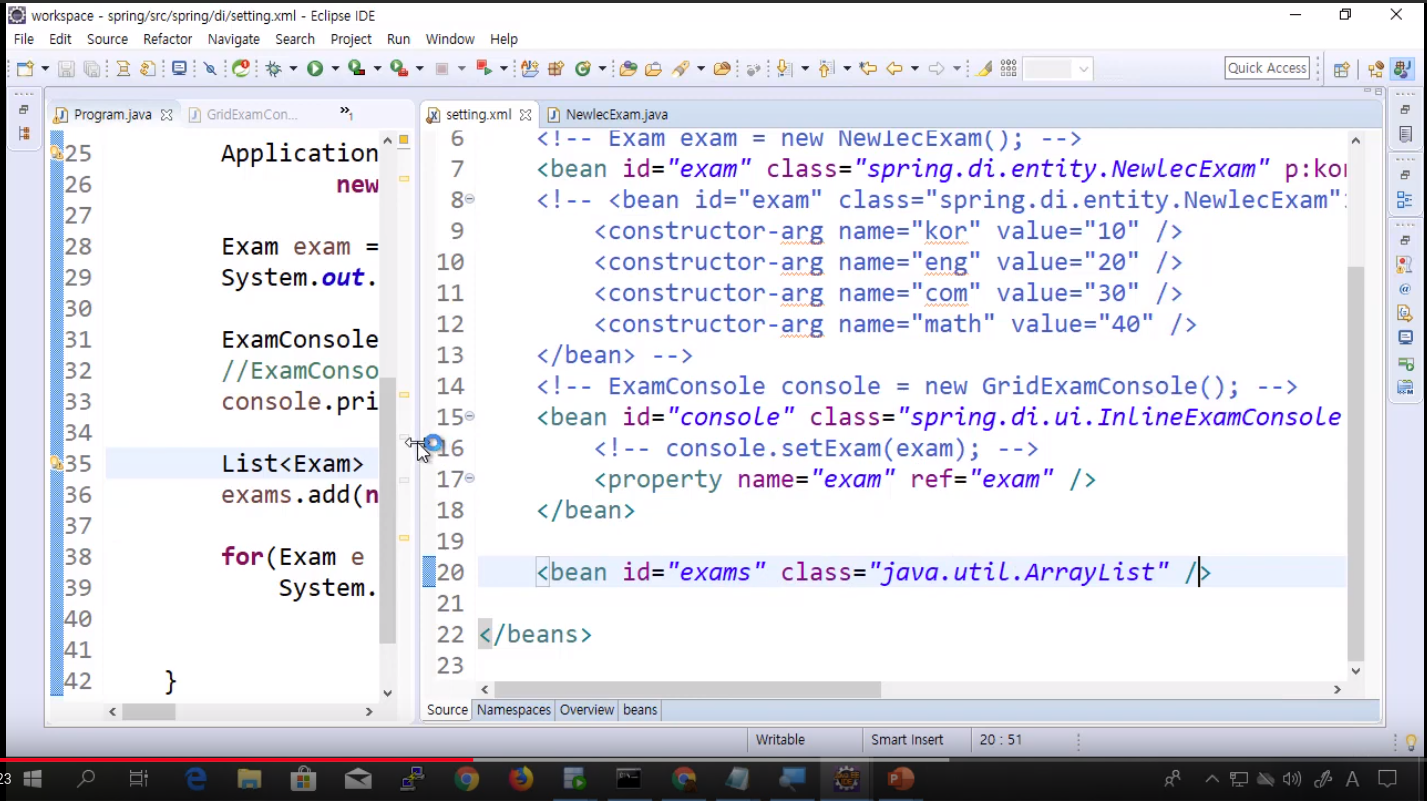This screenshot has width=1427, height=804.
Task: Click the Next Annotation icon
Action: pos(784,69)
